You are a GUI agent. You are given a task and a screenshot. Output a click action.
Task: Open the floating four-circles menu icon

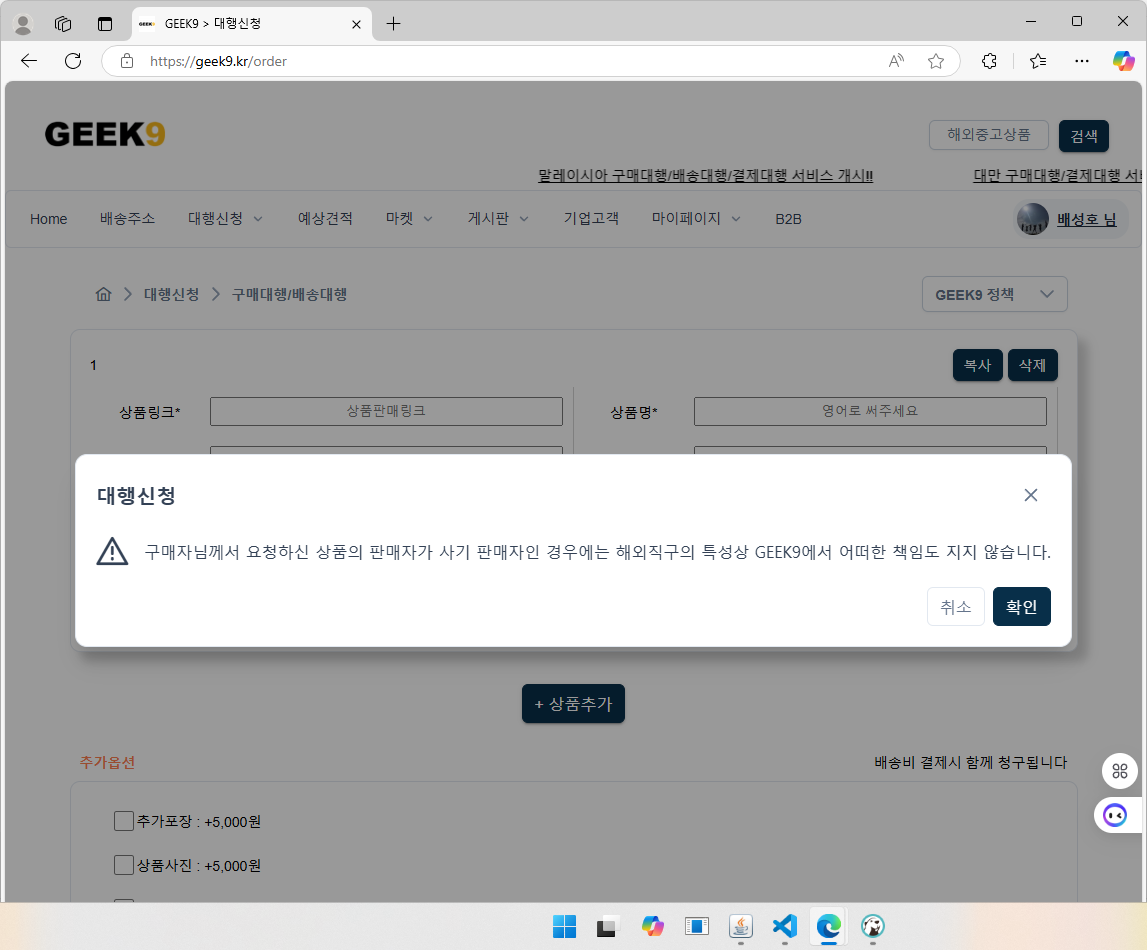[1119, 771]
